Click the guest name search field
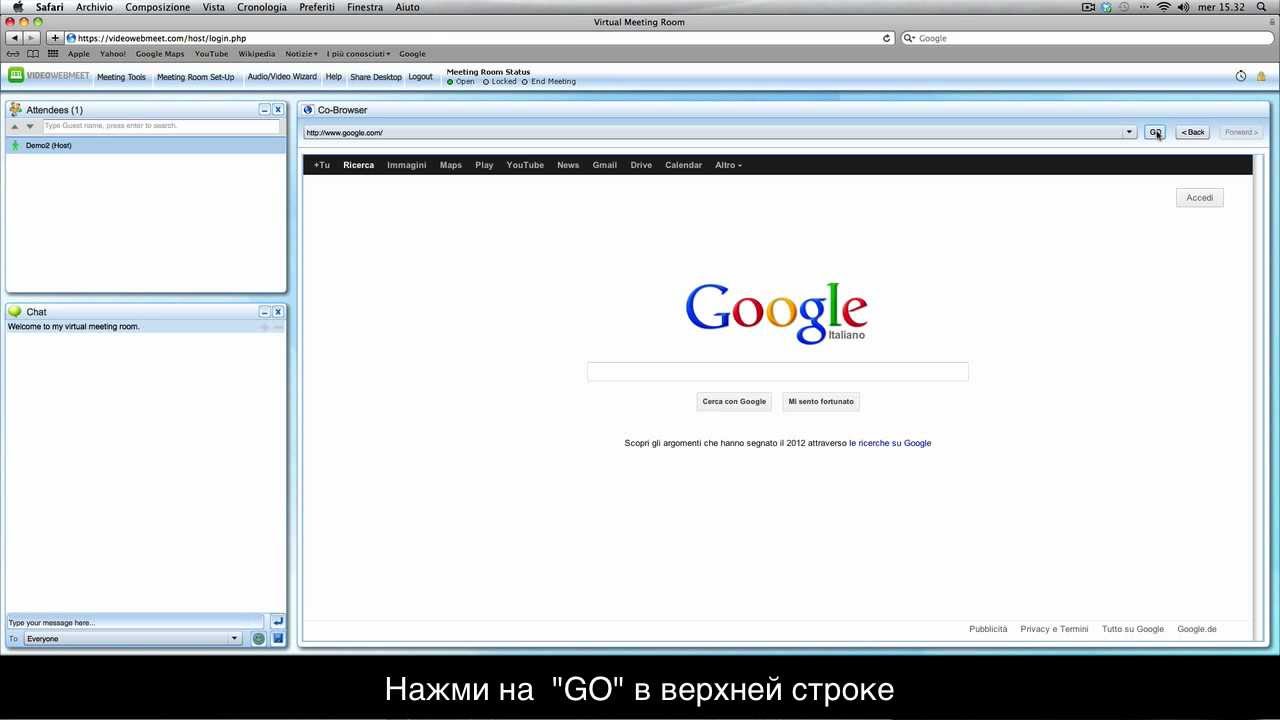 (161, 126)
